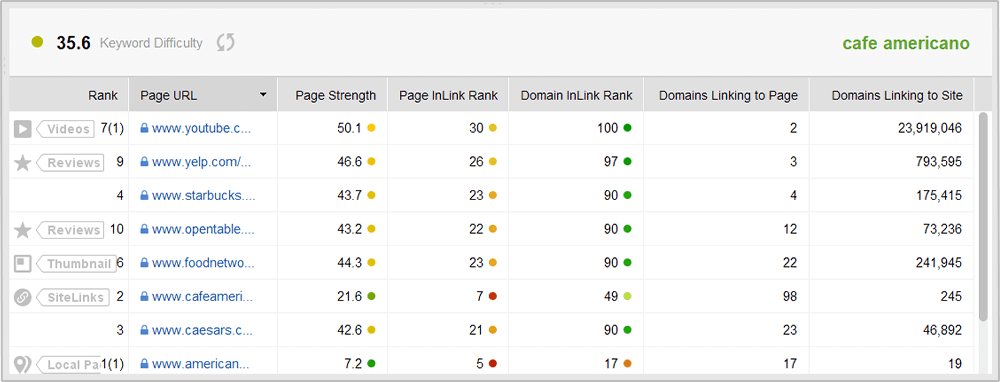Image resolution: width=1000 pixels, height=382 pixels.
Task: Click the green dot beside Domain InLink 100
Action: (627, 128)
